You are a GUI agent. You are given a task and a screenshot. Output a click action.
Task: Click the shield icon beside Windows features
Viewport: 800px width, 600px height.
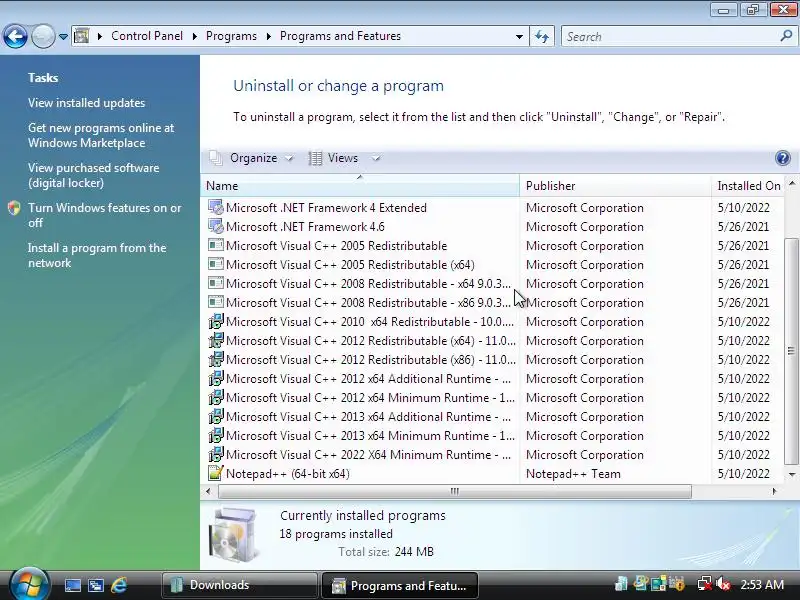tap(14, 208)
